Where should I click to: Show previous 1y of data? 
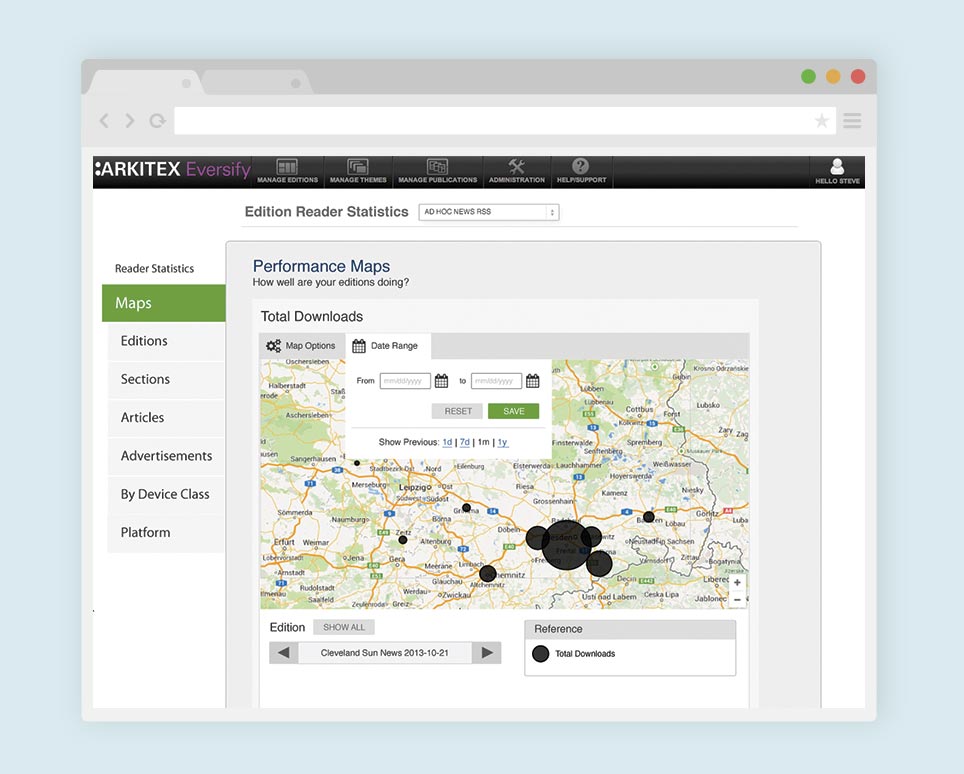(502, 442)
